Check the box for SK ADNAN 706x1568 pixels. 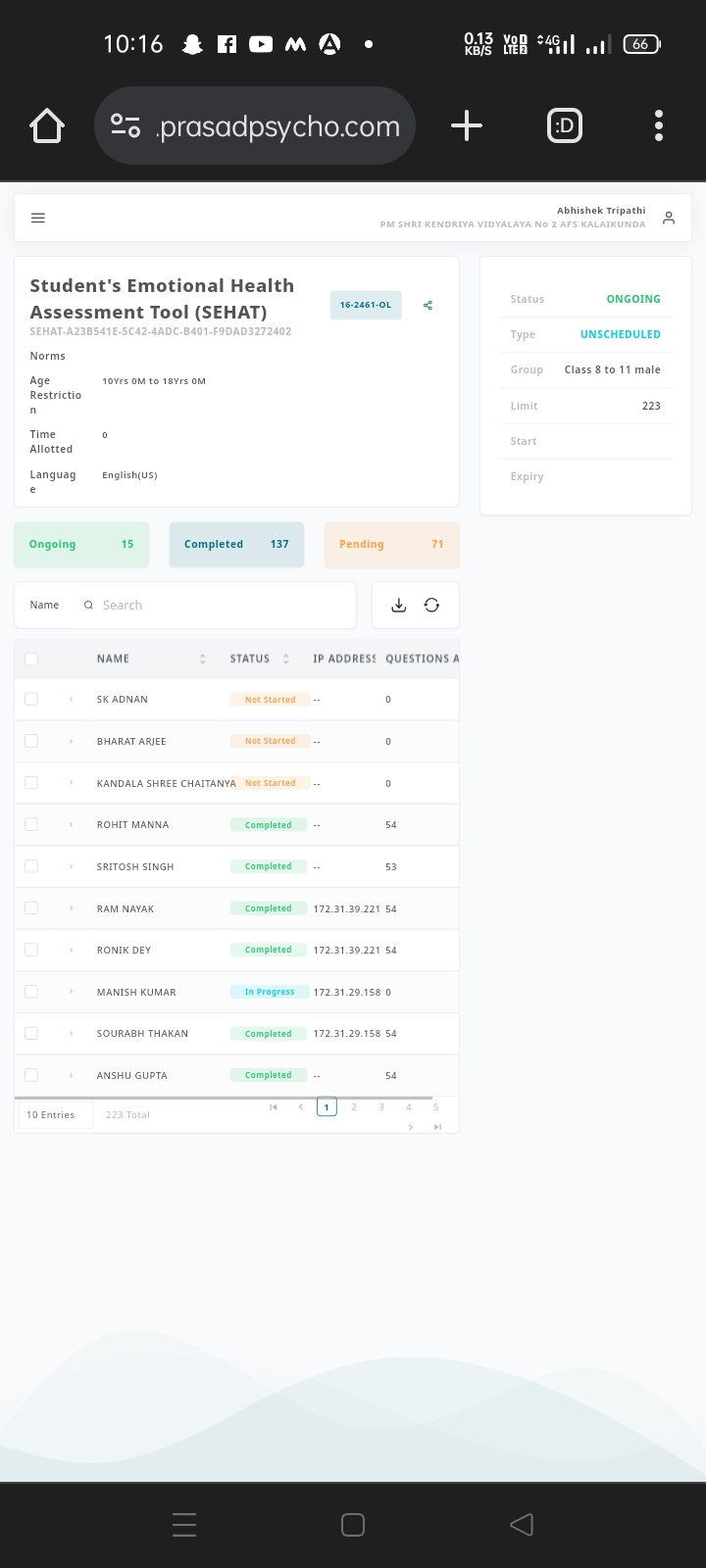click(31, 699)
